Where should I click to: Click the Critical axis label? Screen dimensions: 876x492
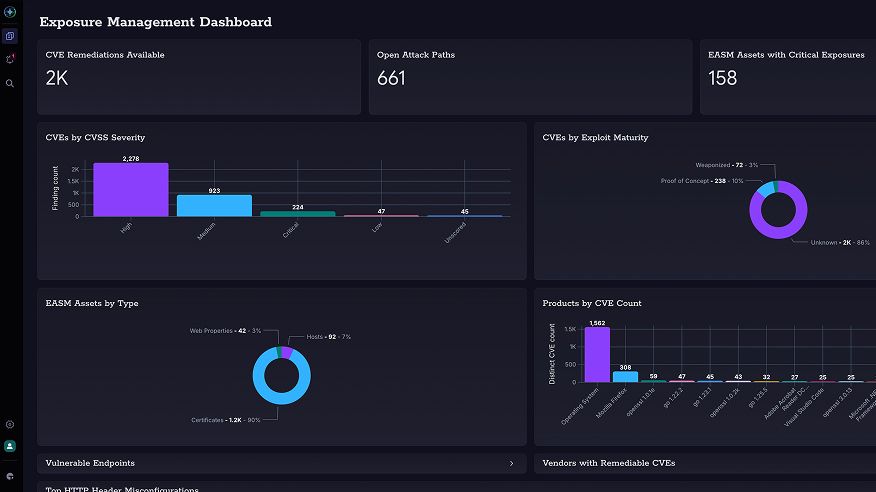[x=291, y=230]
